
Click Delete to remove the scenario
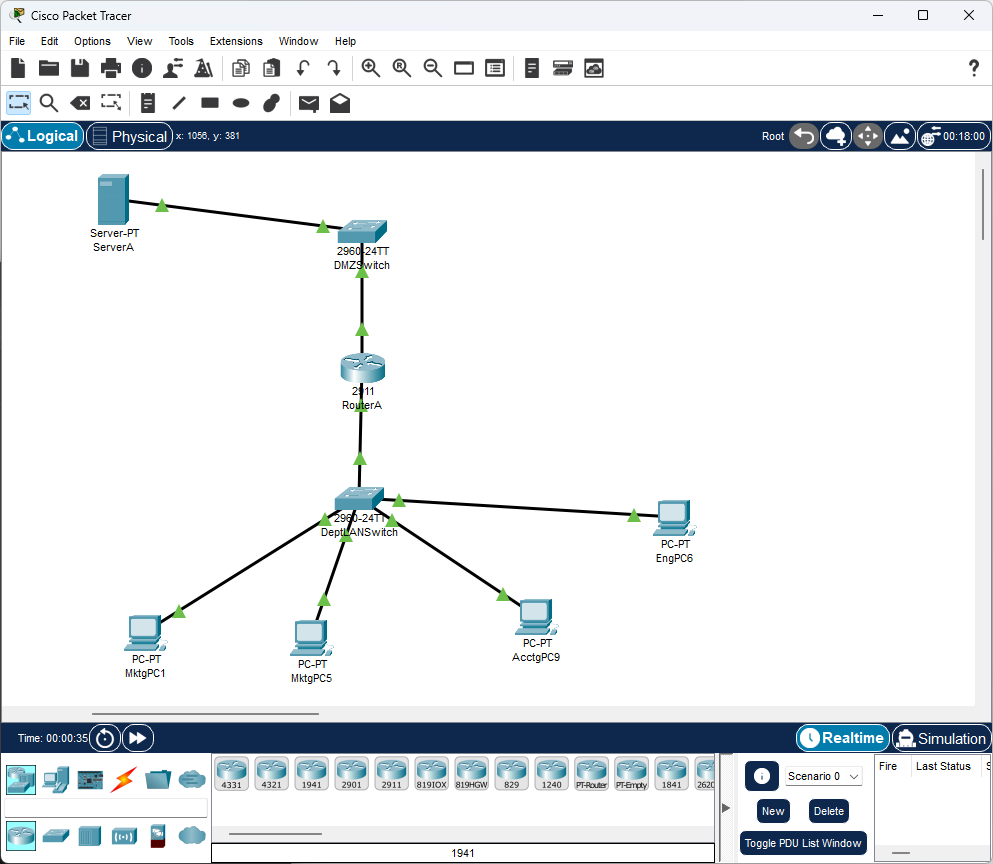828,811
